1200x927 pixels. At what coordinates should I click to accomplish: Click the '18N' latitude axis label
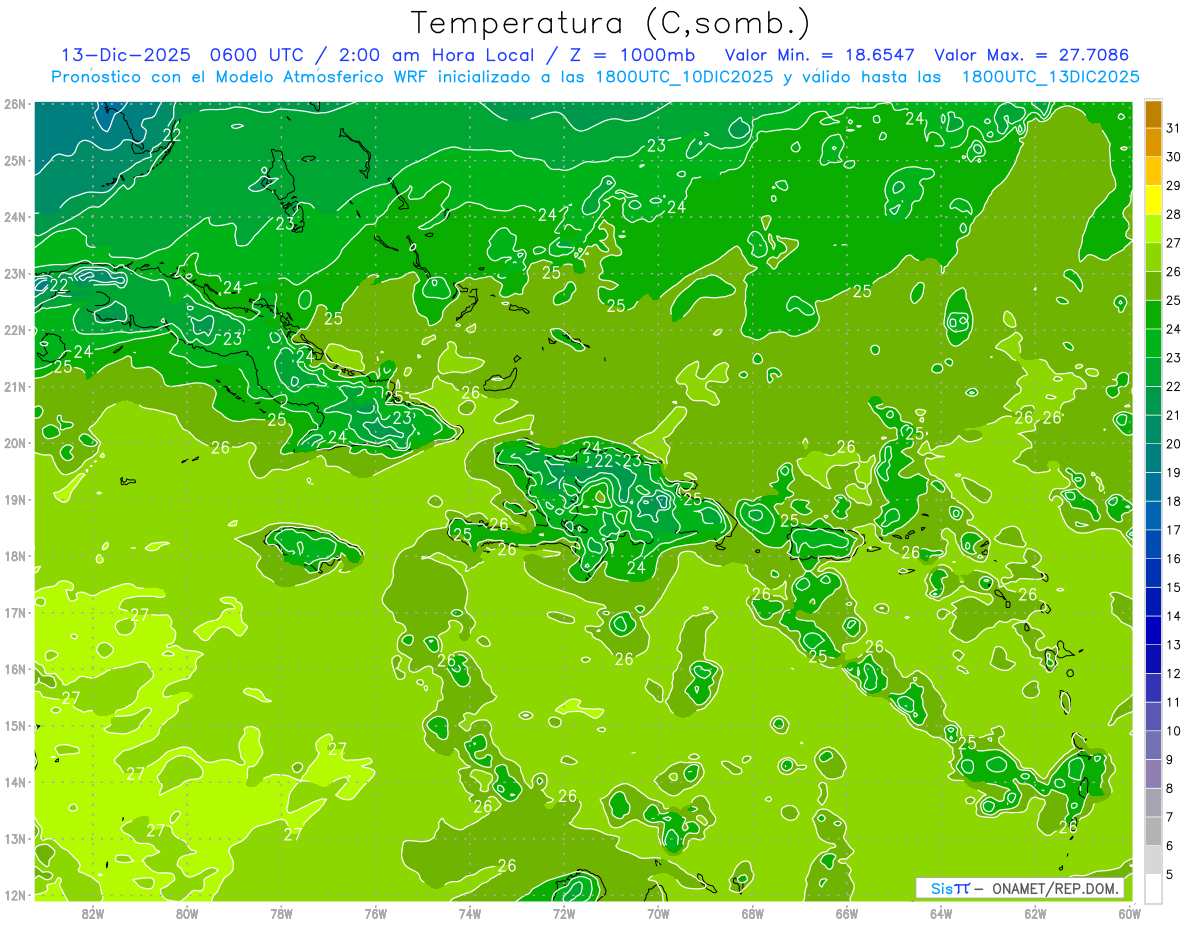click(16, 556)
